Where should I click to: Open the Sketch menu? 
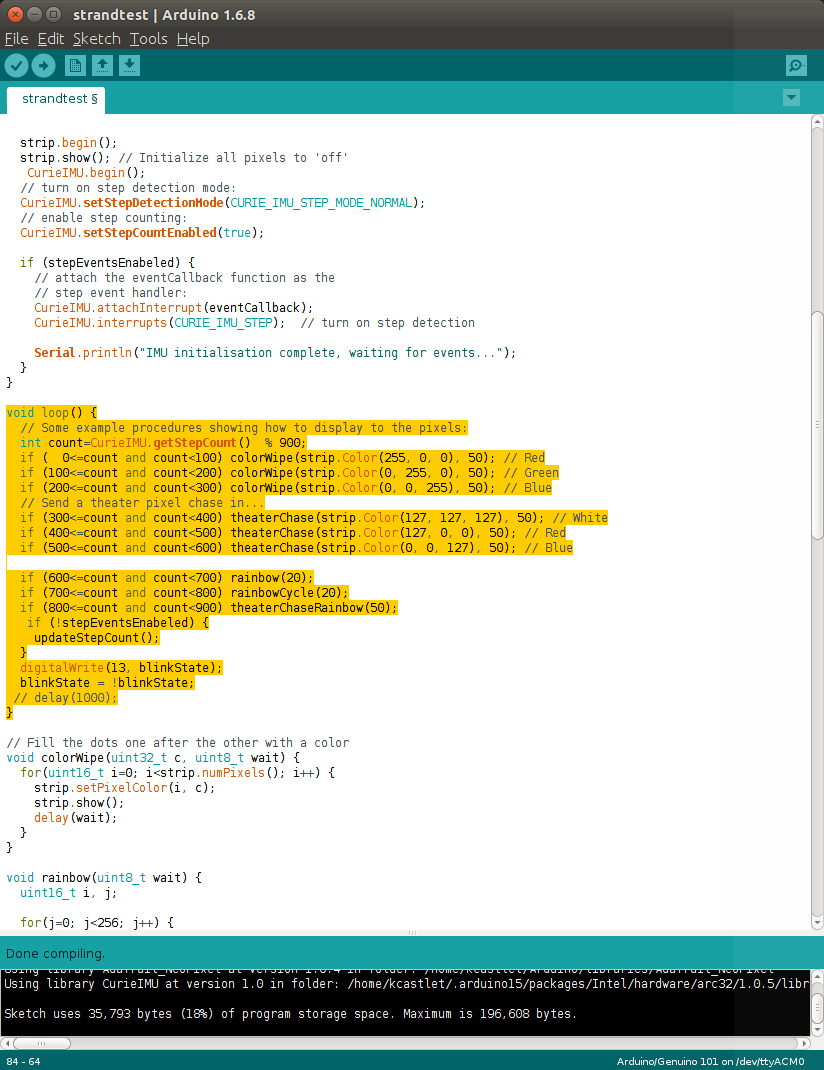[x=96, y=39]
